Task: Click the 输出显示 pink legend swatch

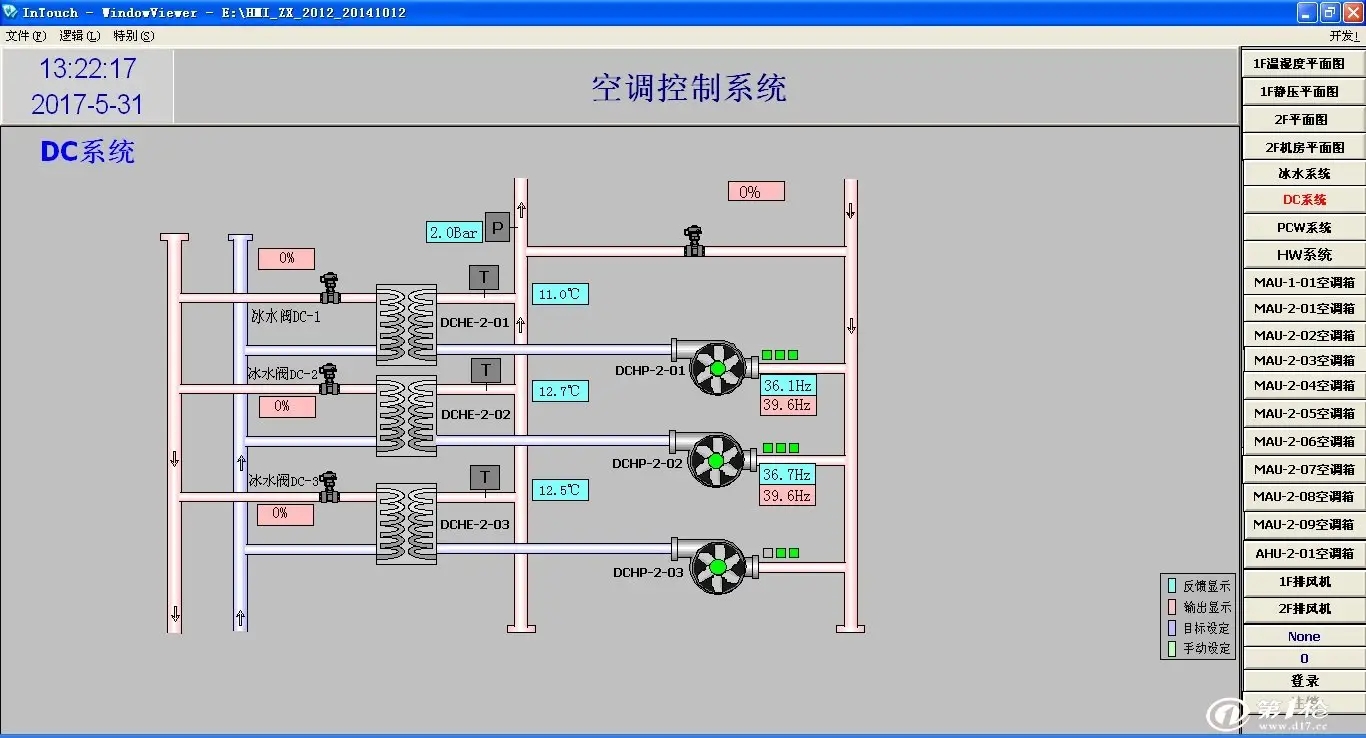Action: pyautogui.click(x=1172, y=606)
